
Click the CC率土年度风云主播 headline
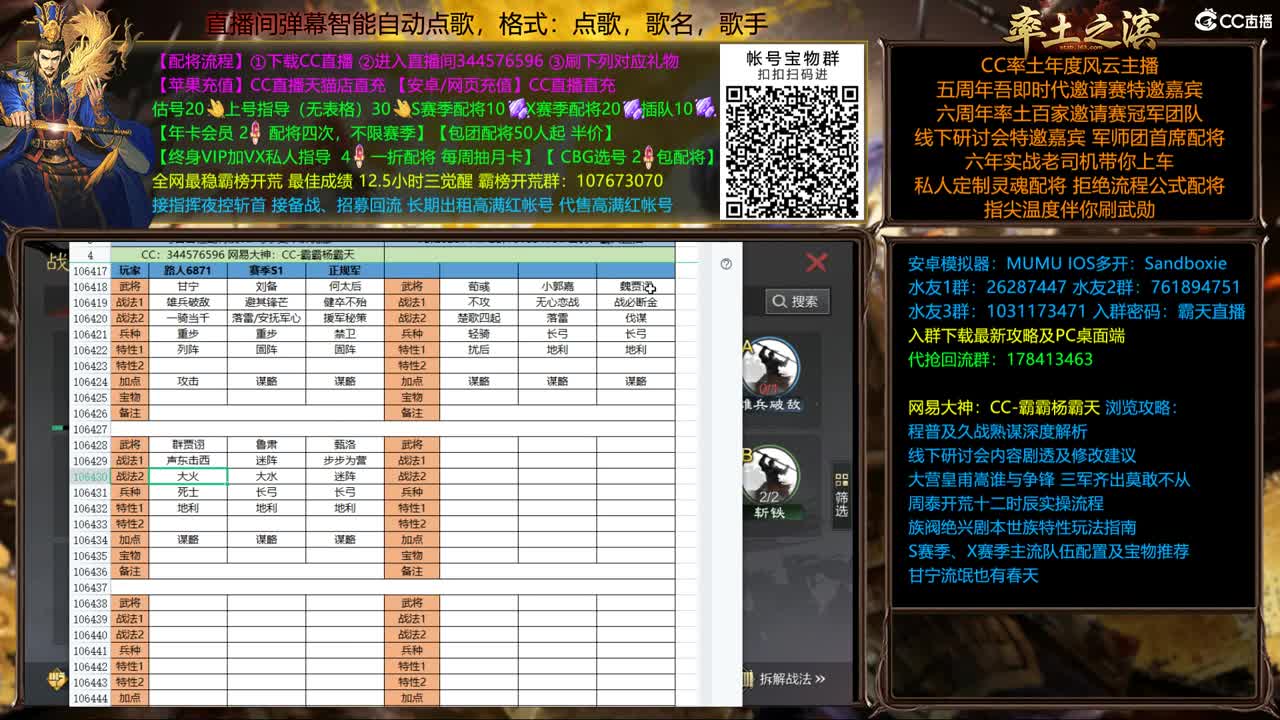(1069, 66)
